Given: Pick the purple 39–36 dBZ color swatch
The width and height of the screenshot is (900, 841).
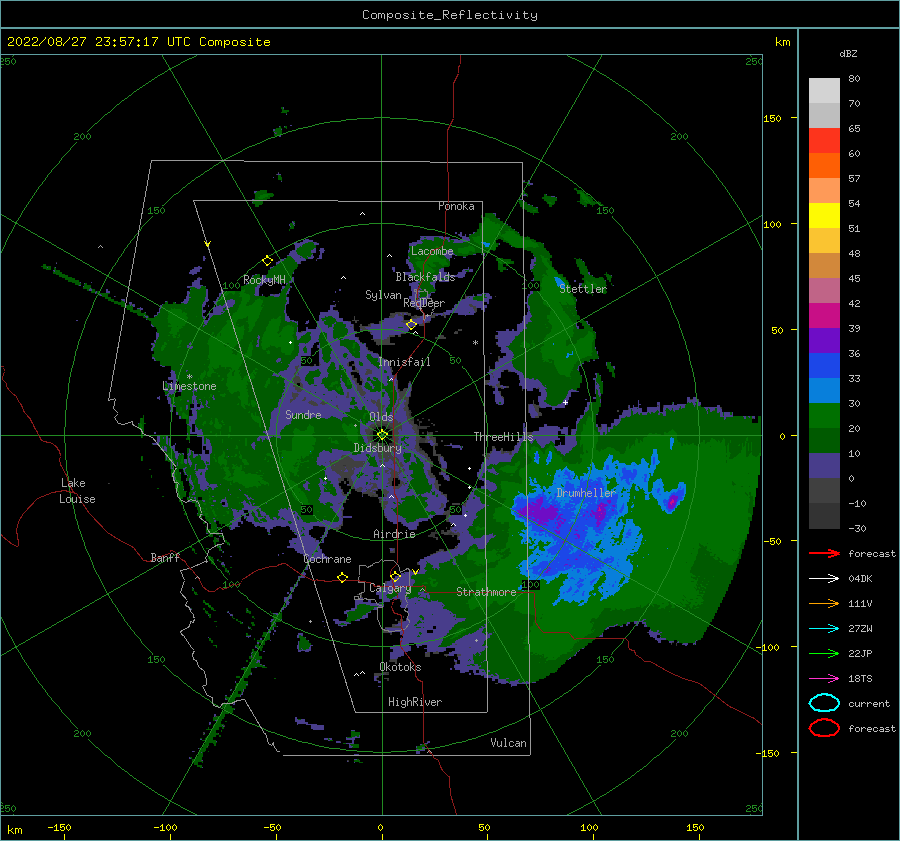Looking at the screenshot, I should click(x=824, y=340).
